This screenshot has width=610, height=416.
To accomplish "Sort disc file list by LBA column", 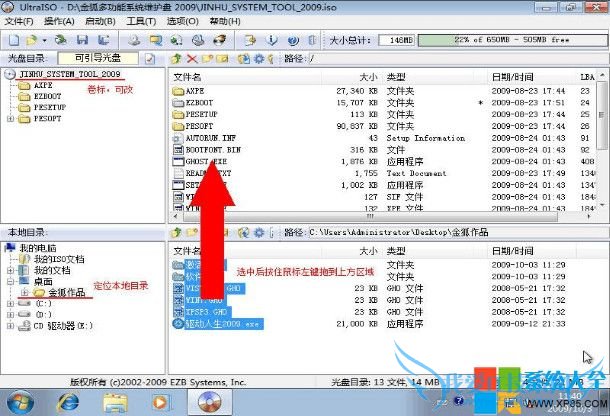I will coord(587,77).
